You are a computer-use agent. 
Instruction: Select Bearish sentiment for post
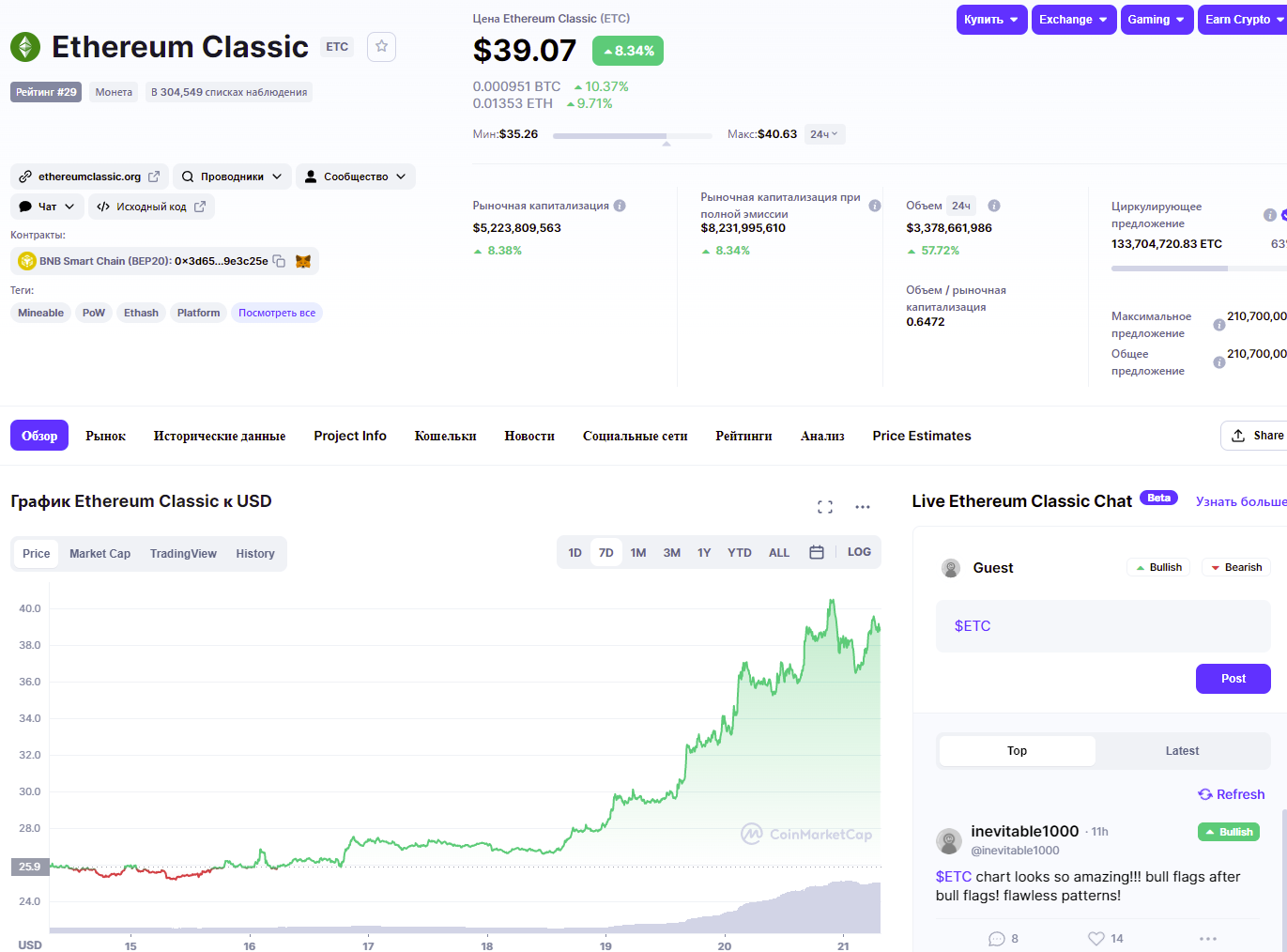point(1235,567)
